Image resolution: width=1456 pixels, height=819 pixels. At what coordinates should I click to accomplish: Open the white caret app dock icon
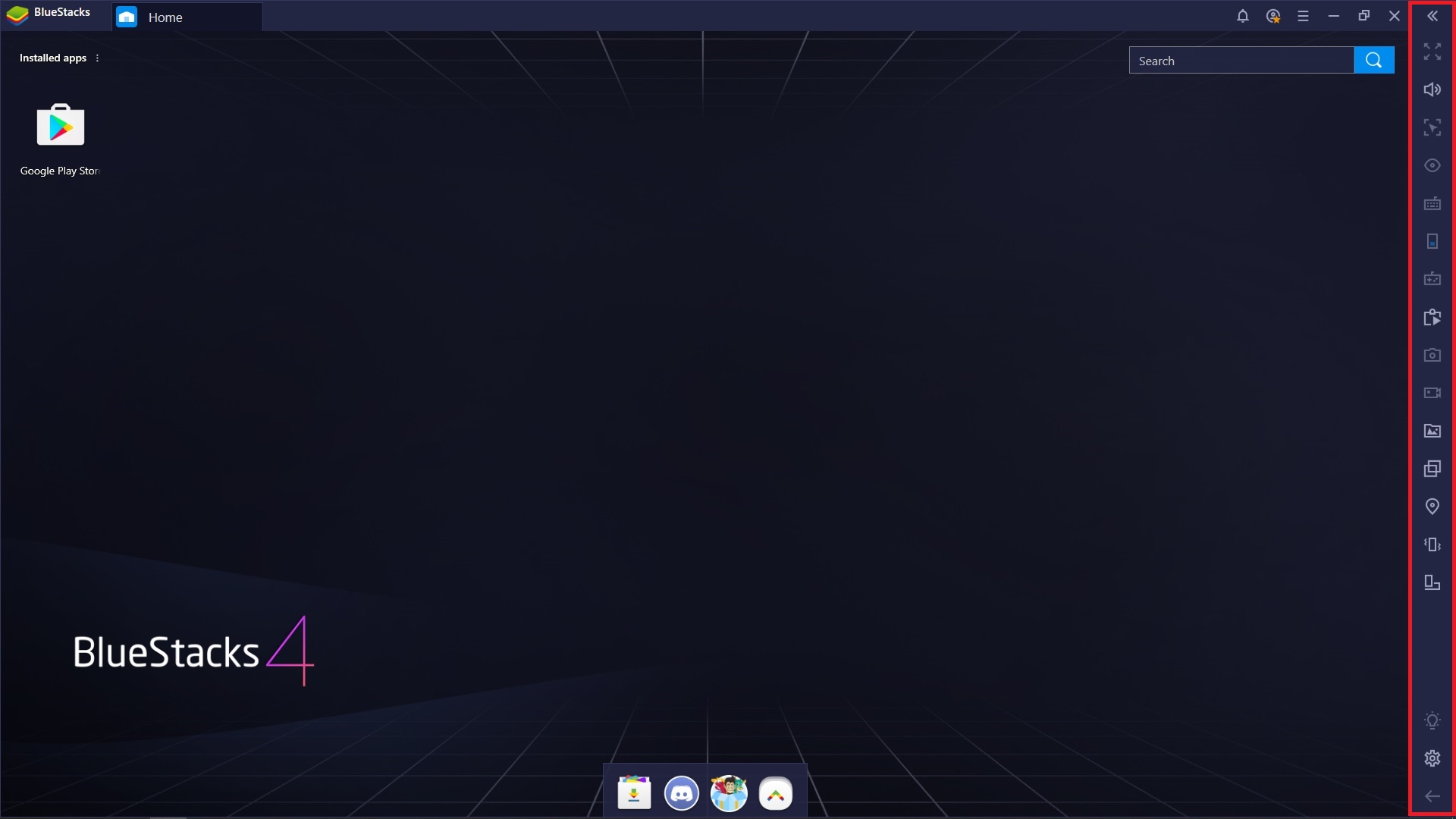click(776, 793)
